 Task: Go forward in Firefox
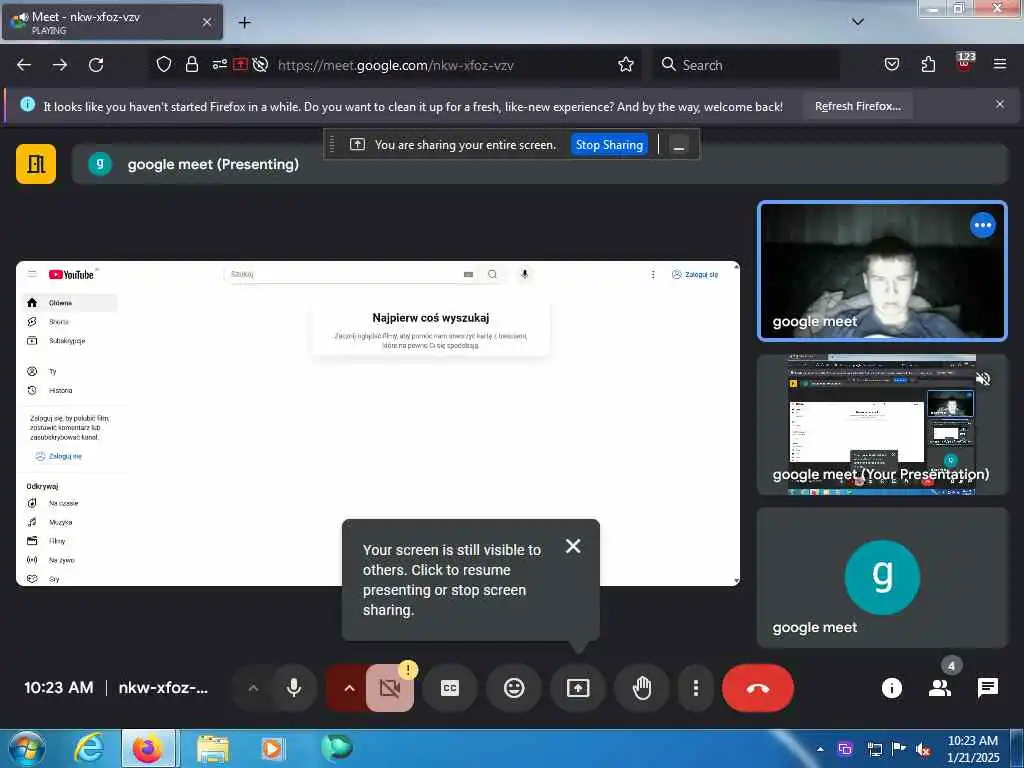click(60, 65)
